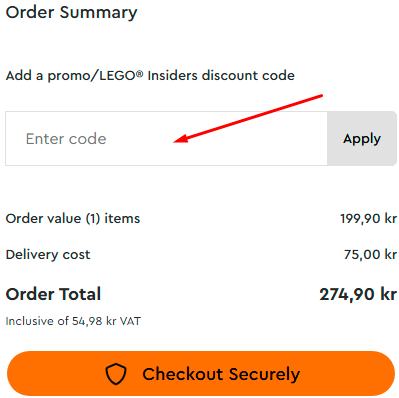Click the Enter code placeholder text

pyautogui.click(x=66, y=139)
